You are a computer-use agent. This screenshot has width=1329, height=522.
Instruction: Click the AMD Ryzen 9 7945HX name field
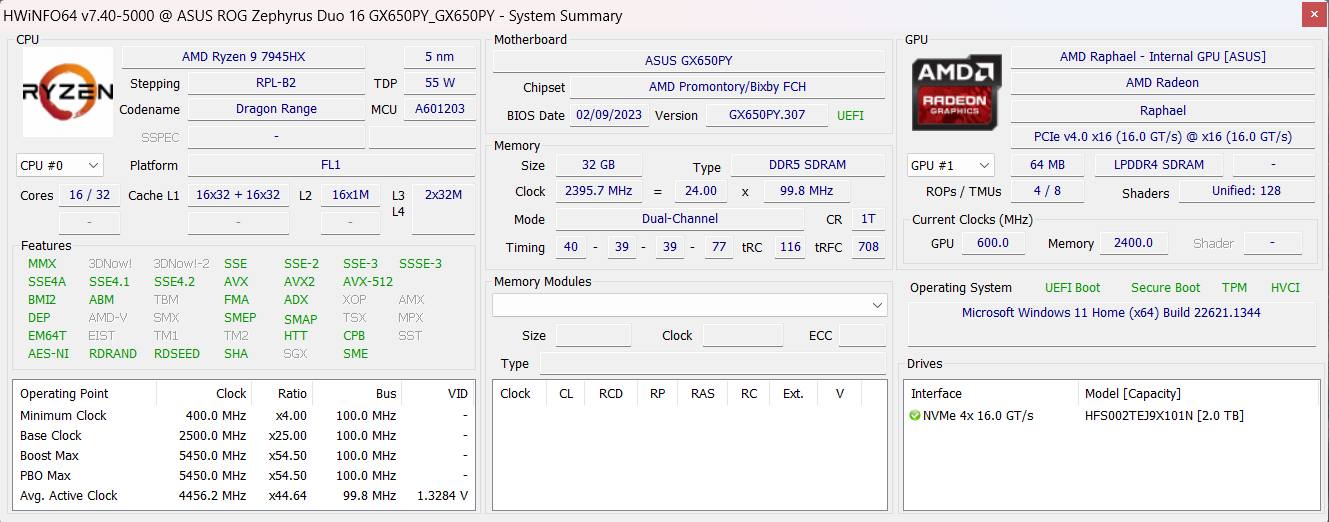point(243,57)
